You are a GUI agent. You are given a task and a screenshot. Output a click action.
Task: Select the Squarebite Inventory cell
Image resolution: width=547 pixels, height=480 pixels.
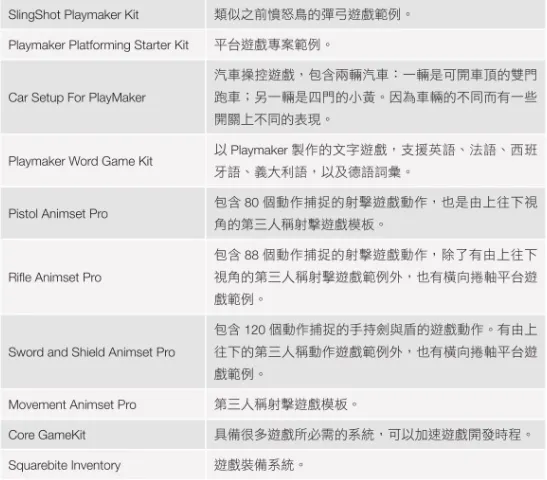coord(103,465)
